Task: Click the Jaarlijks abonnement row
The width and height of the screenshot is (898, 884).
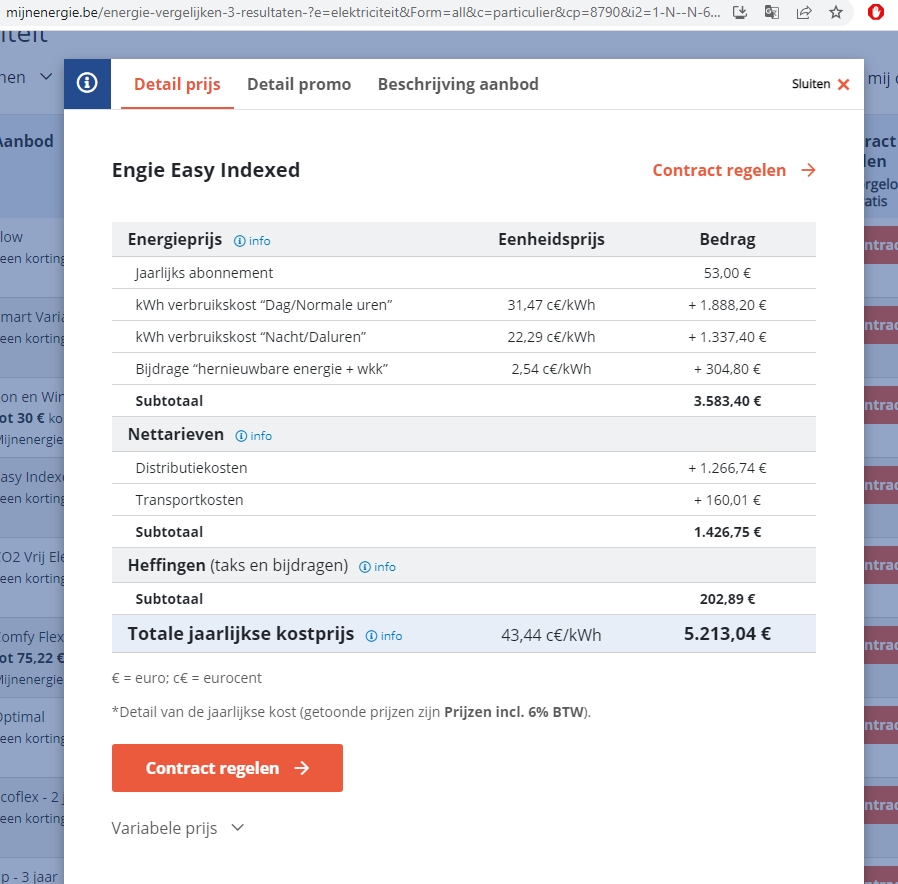Action: [x=464, y=273]
